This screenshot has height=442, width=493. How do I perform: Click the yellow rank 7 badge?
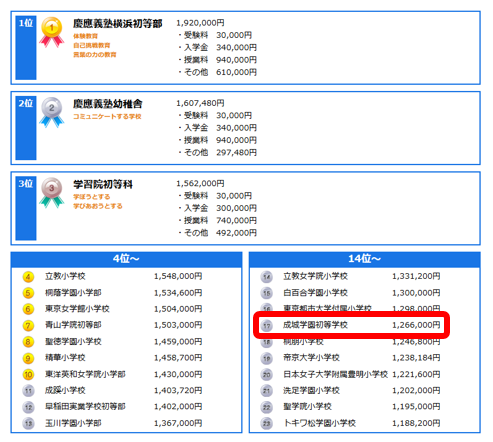tap(28, 325)
